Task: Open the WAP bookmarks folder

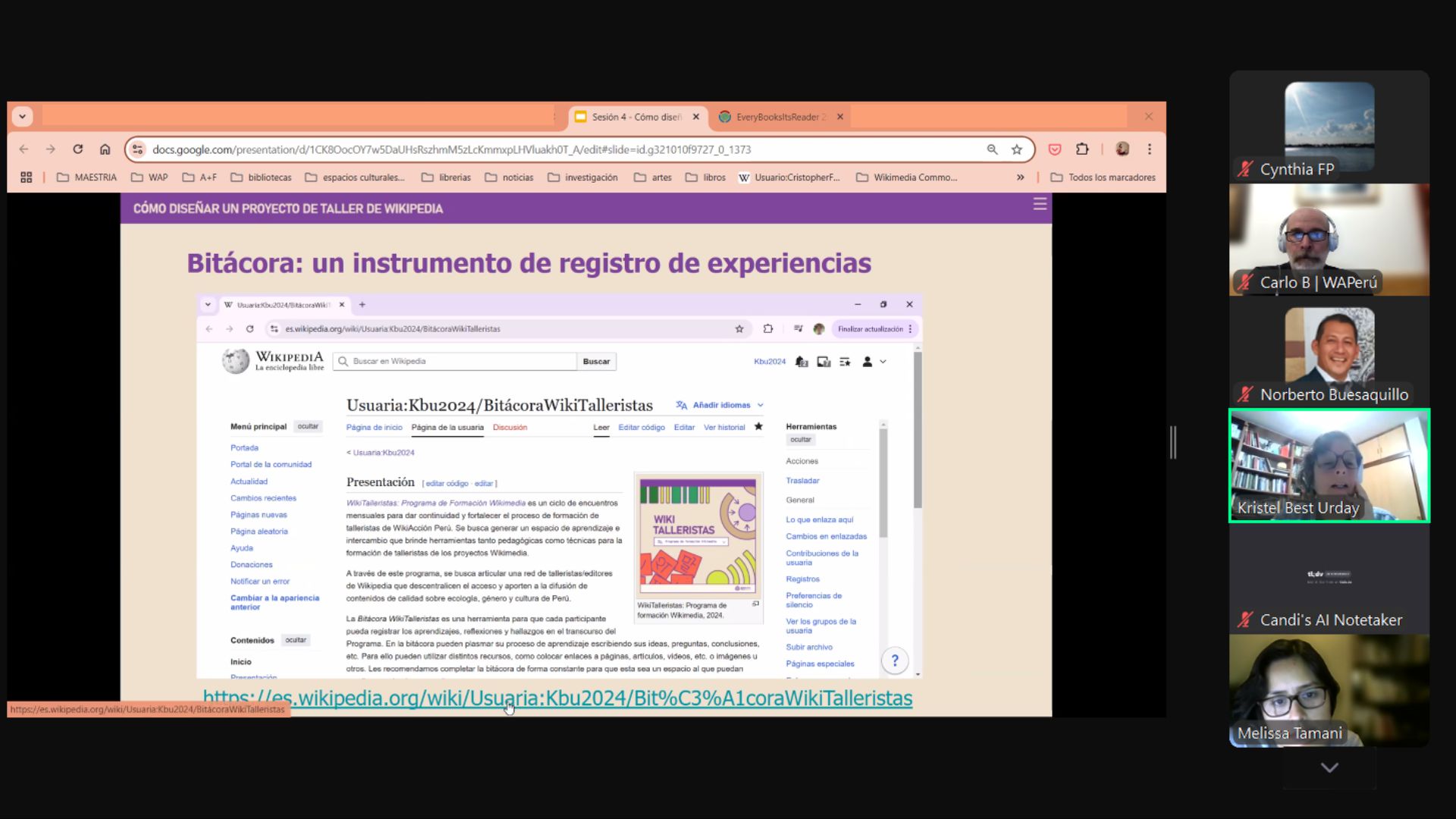Action: click(149, 177)
